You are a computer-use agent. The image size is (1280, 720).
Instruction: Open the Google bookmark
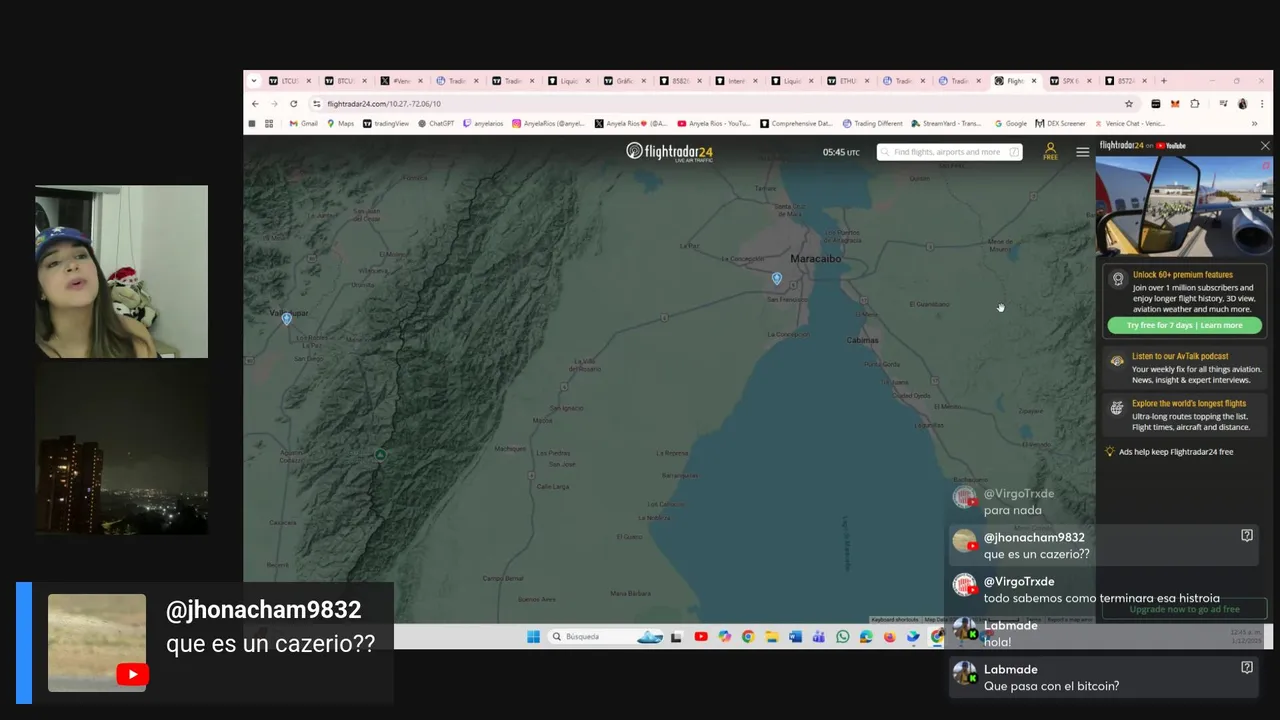[x=1011, y=124]
